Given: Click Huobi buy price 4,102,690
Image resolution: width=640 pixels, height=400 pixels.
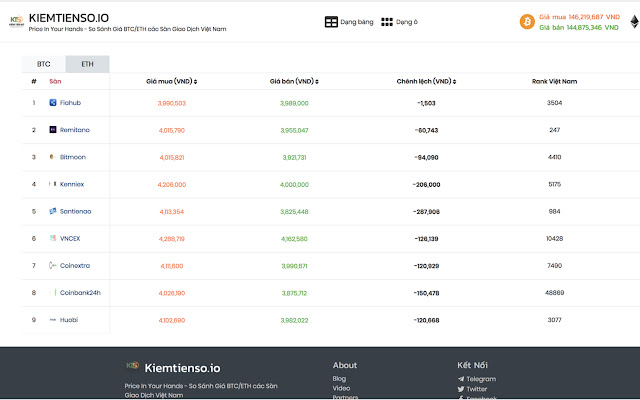Looking at the screenshot, I should (x=172, y=320).
